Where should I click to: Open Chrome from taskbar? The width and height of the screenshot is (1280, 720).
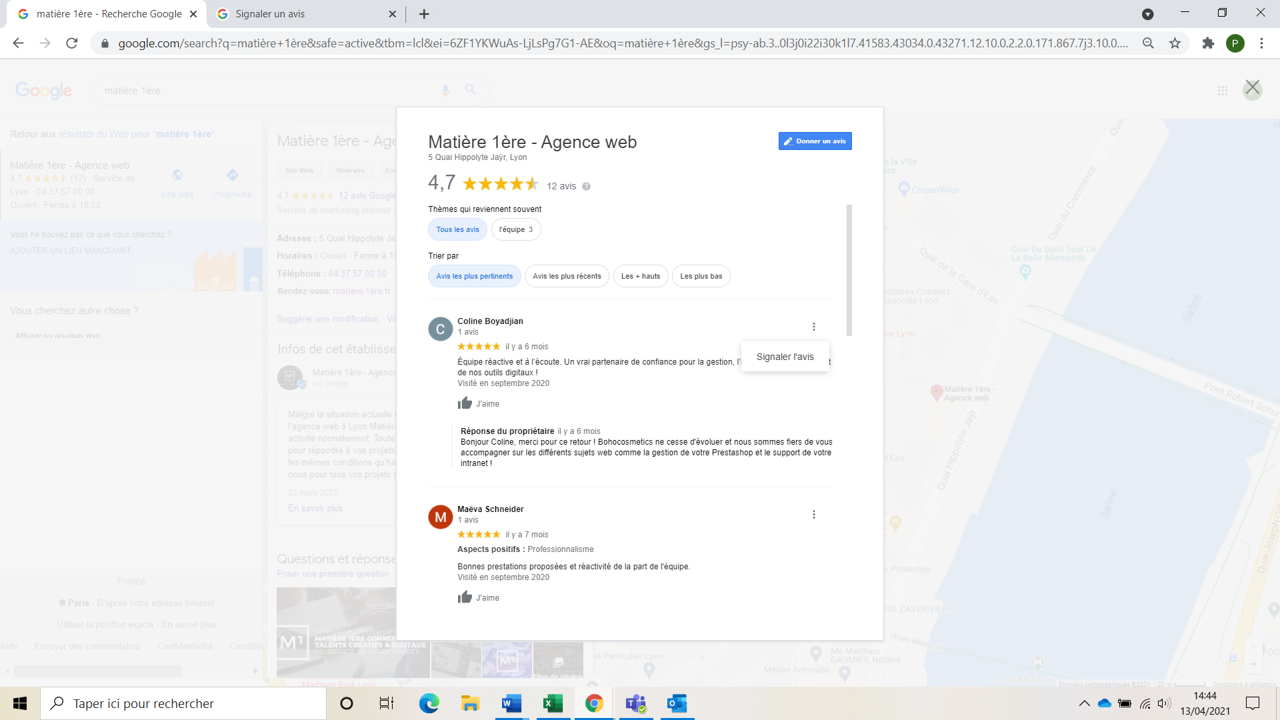pyautogui.click(x=594, y=703)
